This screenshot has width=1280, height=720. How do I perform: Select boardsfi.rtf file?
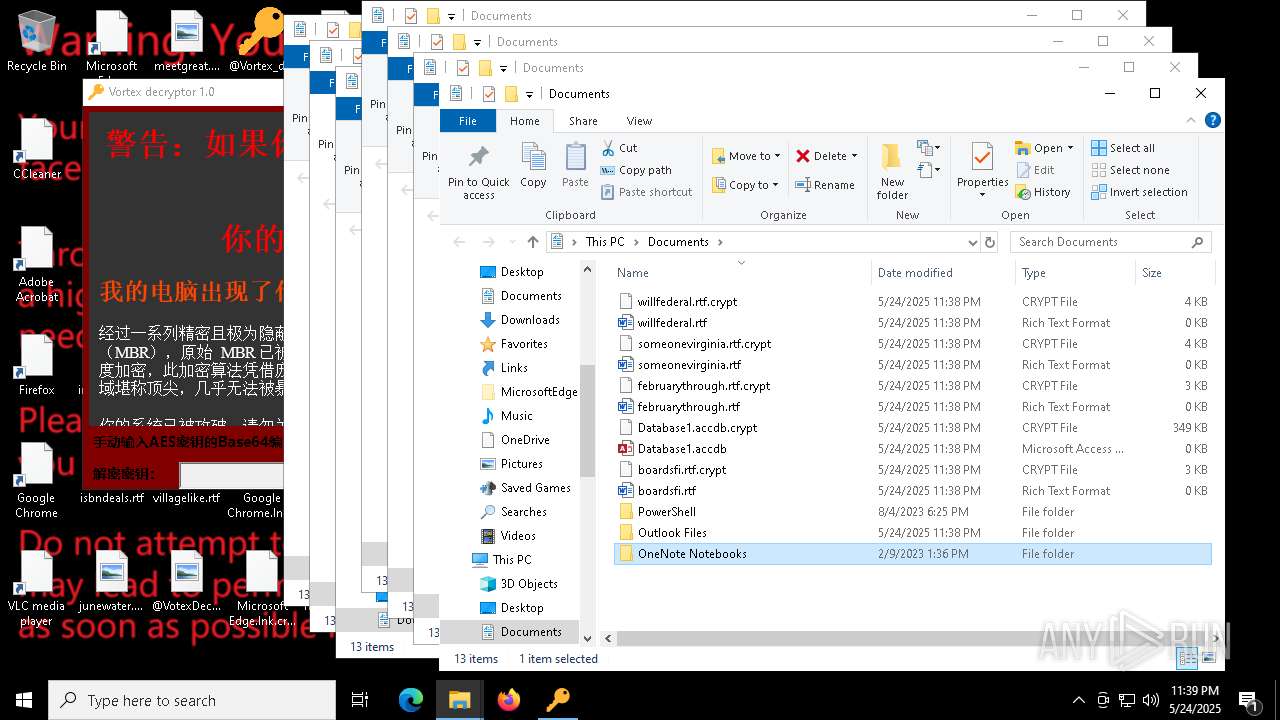click(x=666, y=491)
